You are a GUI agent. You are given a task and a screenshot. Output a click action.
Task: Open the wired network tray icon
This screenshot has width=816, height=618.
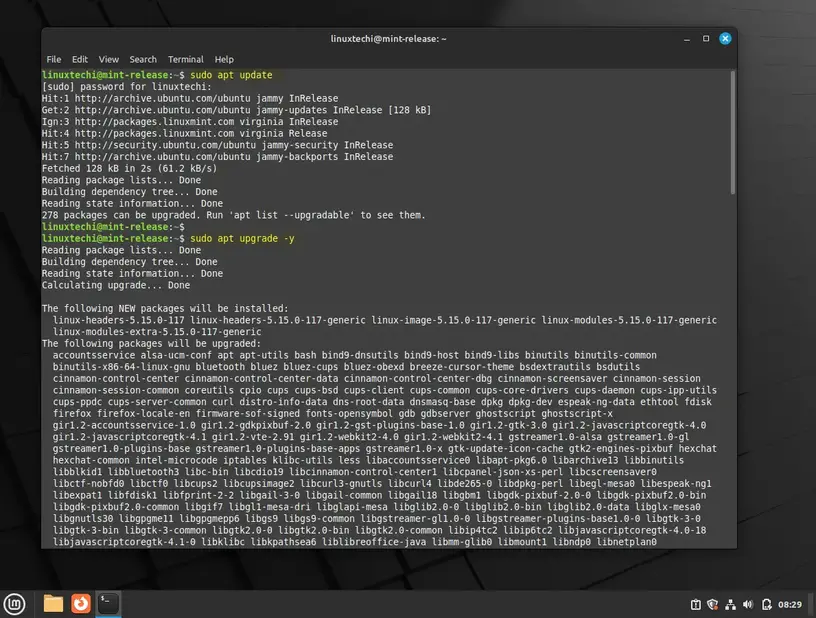730,604
